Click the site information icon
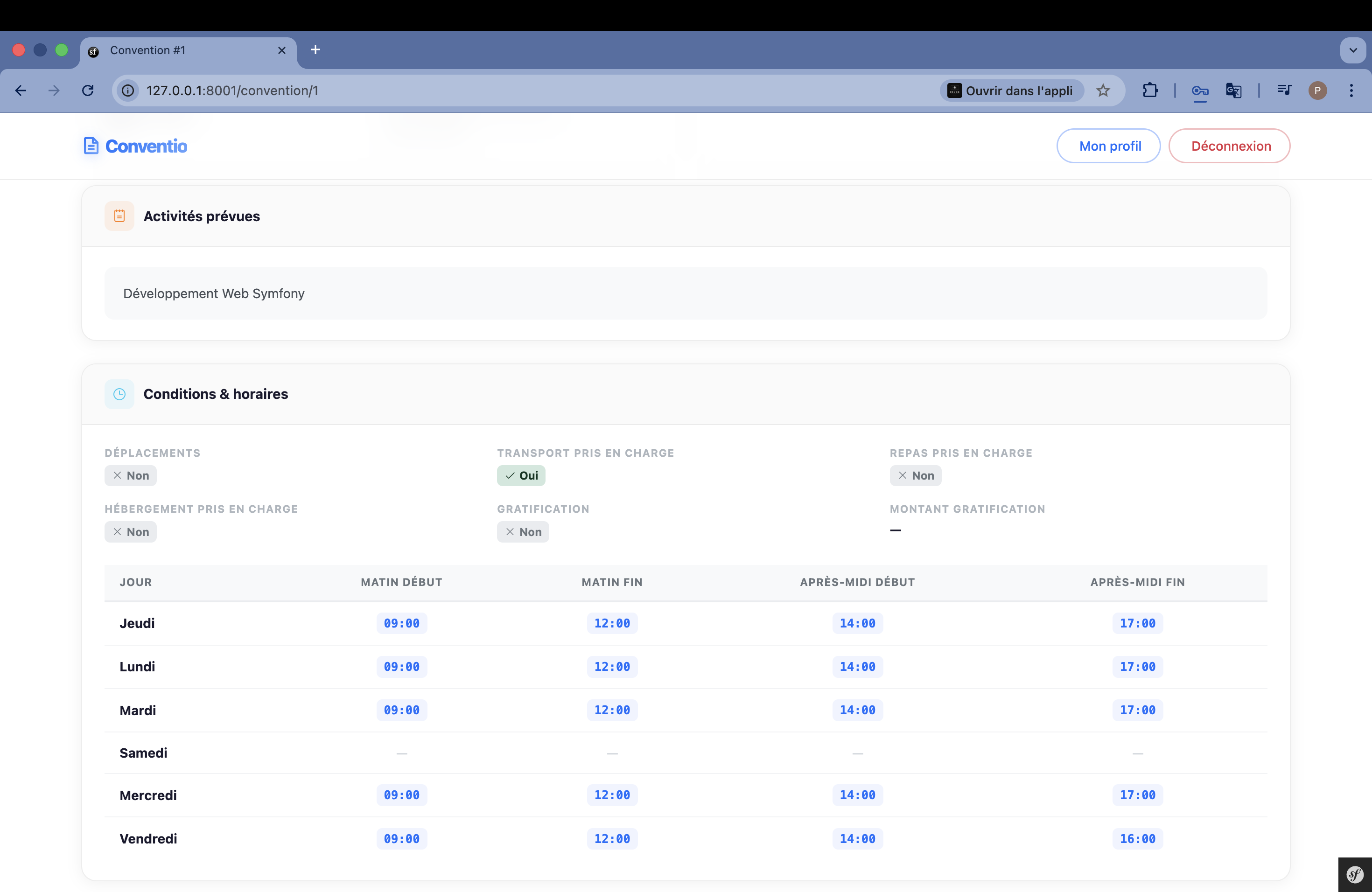 coord(128,91)
